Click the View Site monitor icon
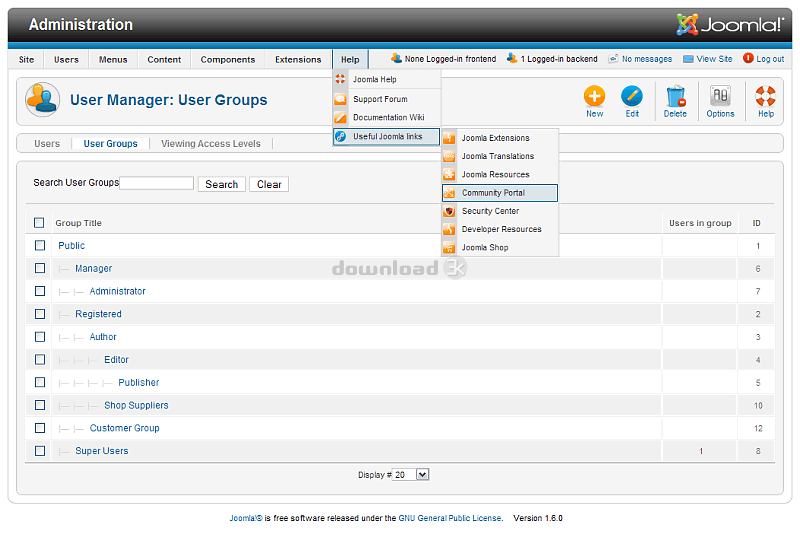 [688, 59]
